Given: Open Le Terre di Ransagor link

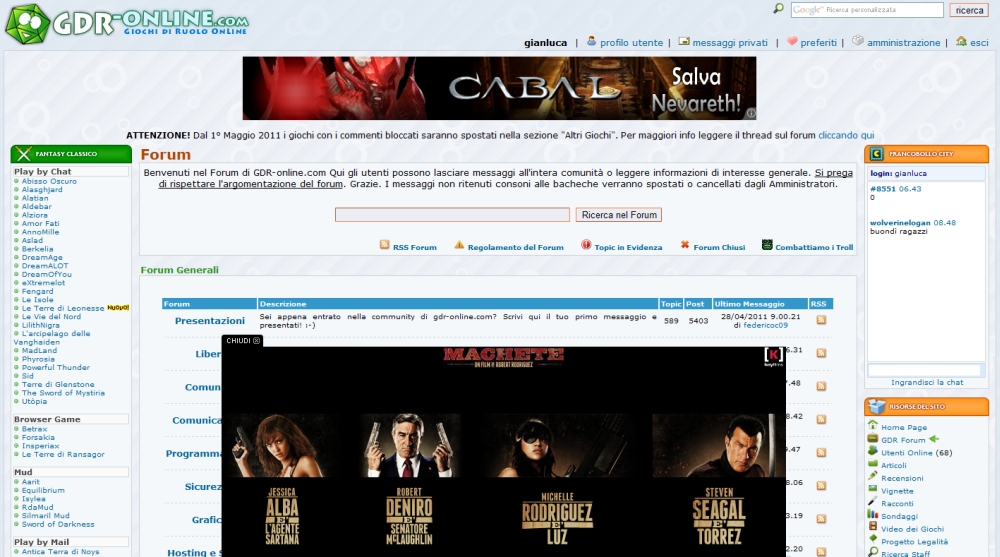Looking at the screenshot, I should [63, 454].
